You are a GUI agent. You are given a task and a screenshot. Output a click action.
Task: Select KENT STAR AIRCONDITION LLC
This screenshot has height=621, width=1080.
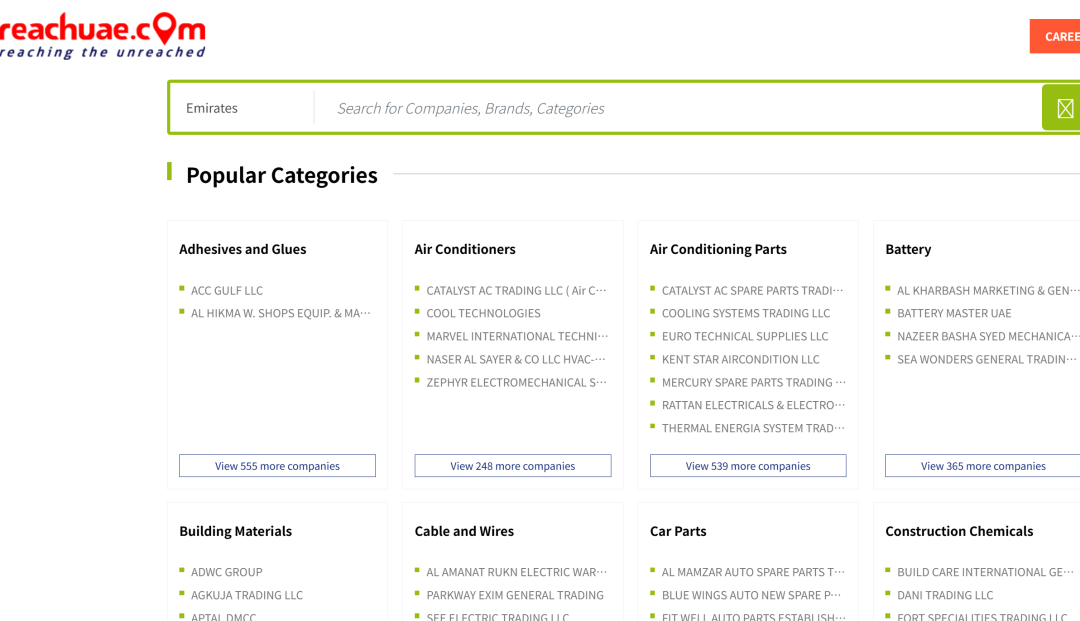(x=740, y=360)
